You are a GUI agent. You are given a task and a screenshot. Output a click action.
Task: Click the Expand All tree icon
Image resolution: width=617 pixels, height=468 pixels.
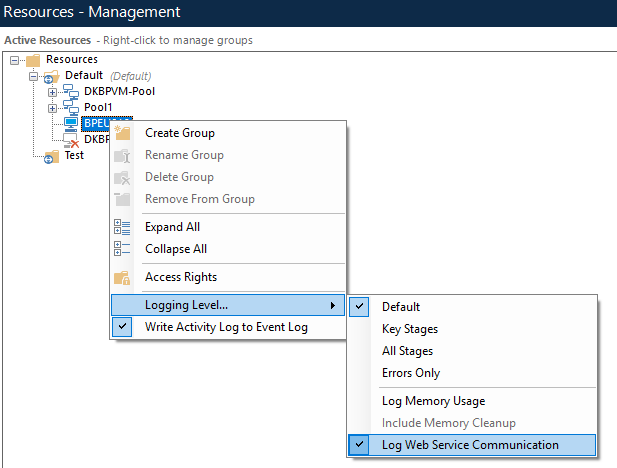point(122,227)
